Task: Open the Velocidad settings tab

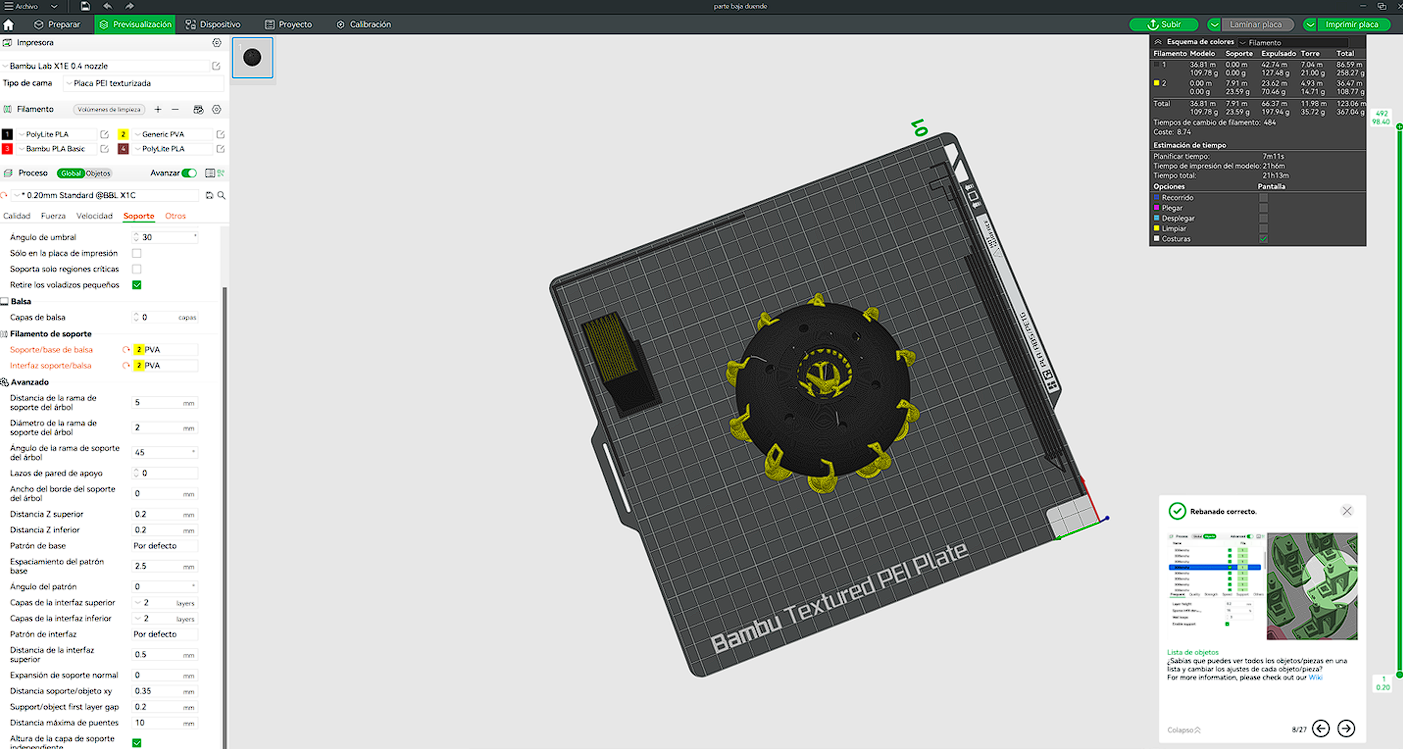Action: pos(94,216)
